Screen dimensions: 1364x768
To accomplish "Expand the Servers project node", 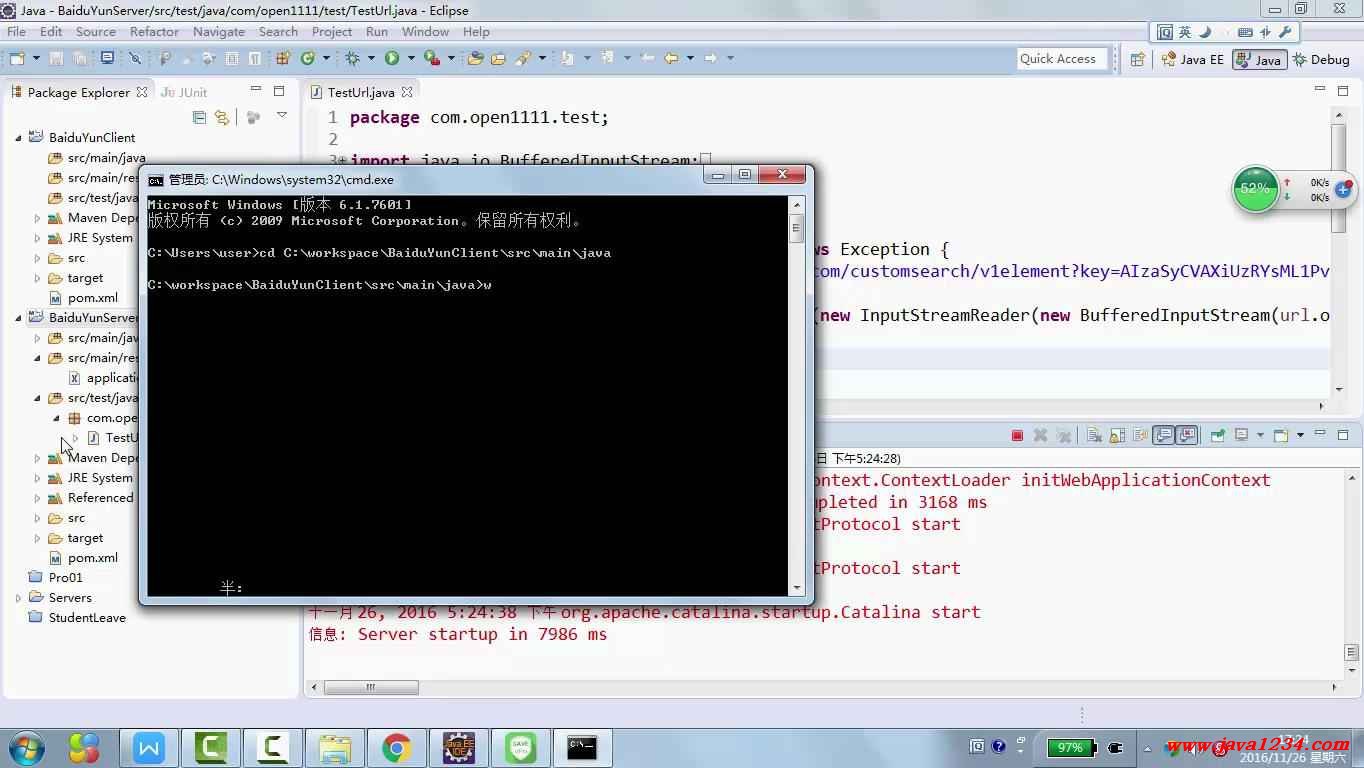I will pos(18,598).
